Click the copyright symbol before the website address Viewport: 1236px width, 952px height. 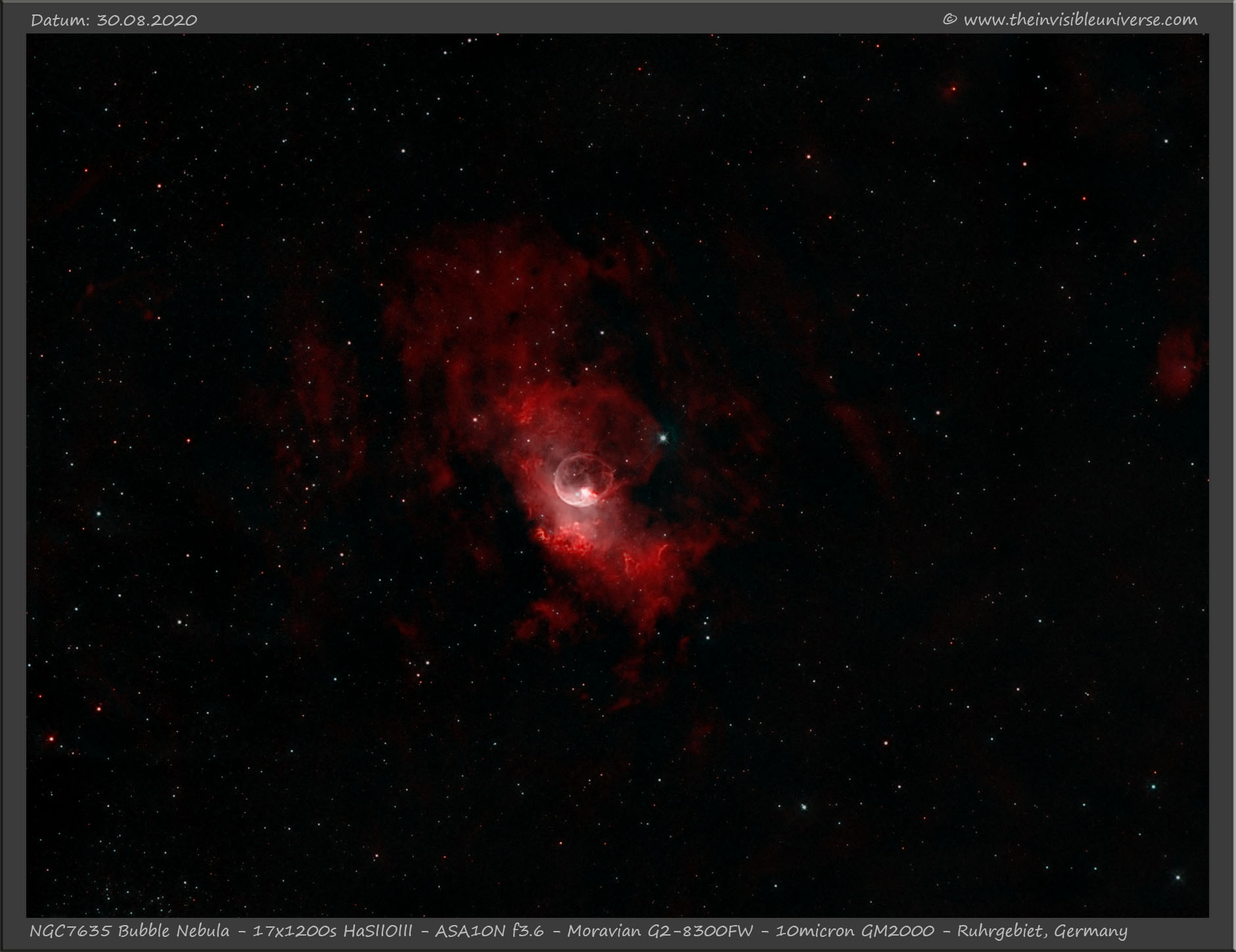coord(949,20)
